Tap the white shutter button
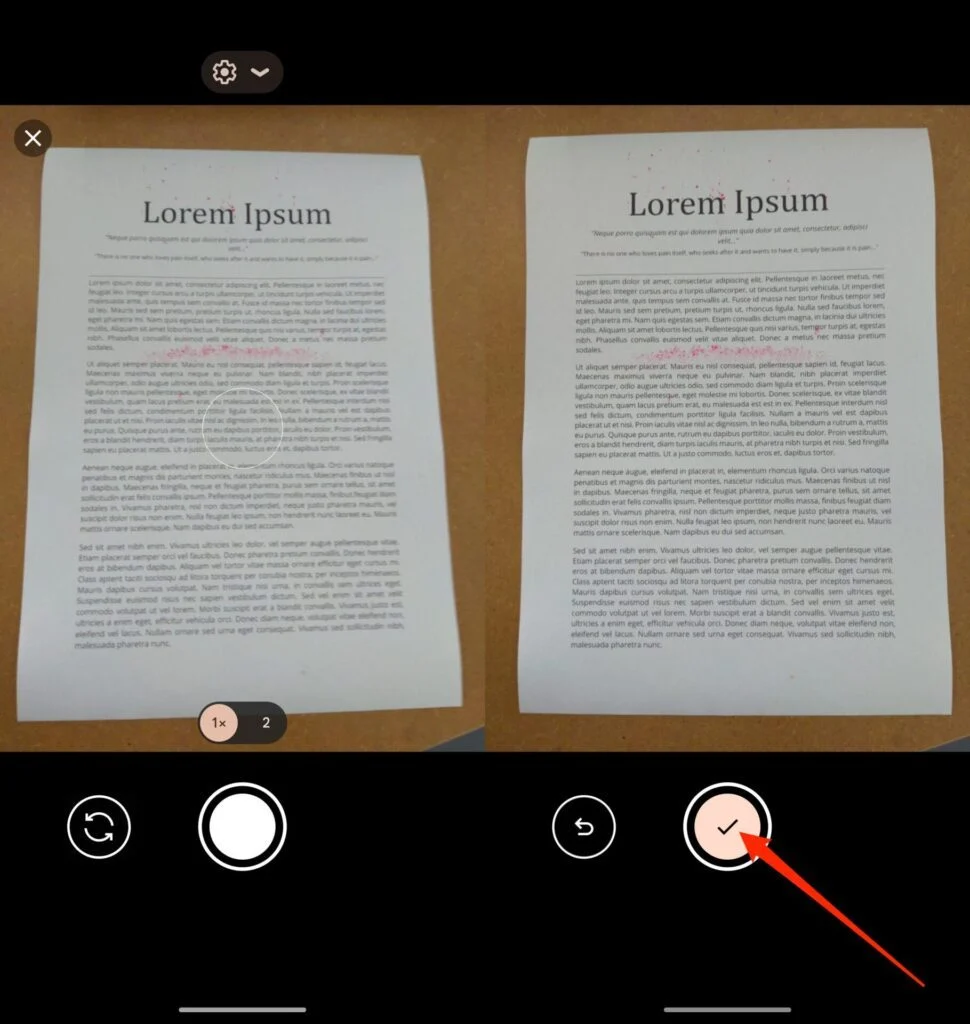 (242, 827)
